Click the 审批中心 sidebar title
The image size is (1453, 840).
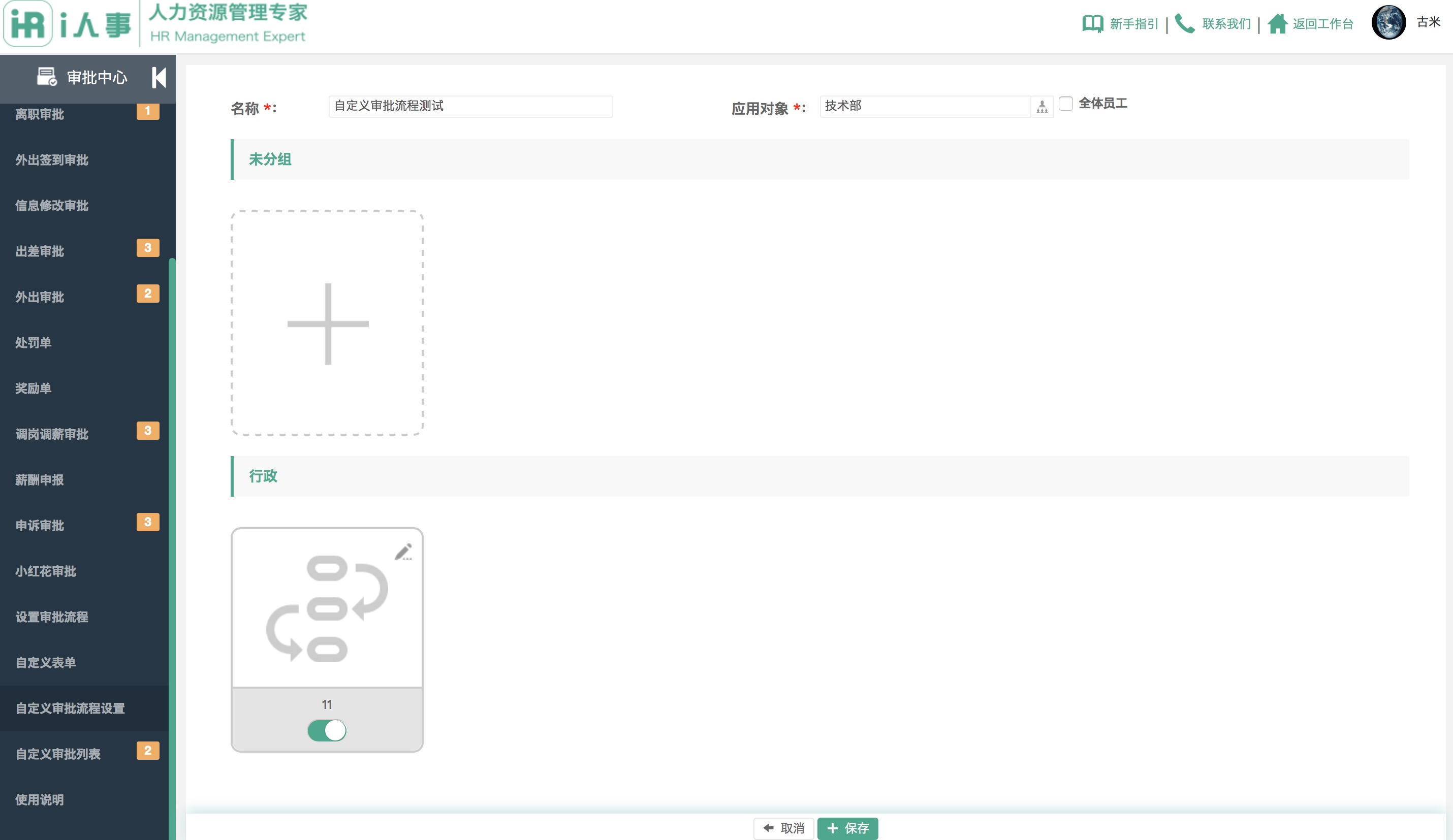97,77
